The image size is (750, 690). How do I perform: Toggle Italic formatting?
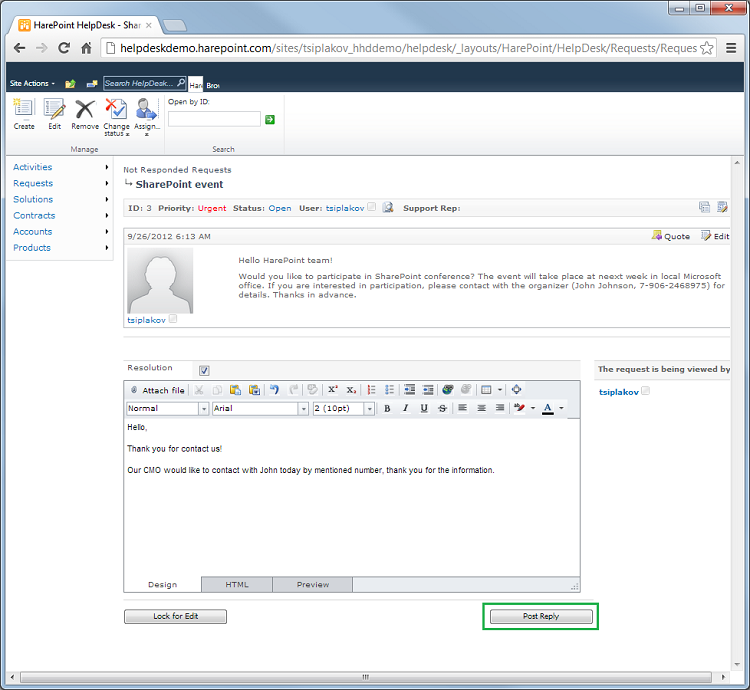tap(405, 408)
